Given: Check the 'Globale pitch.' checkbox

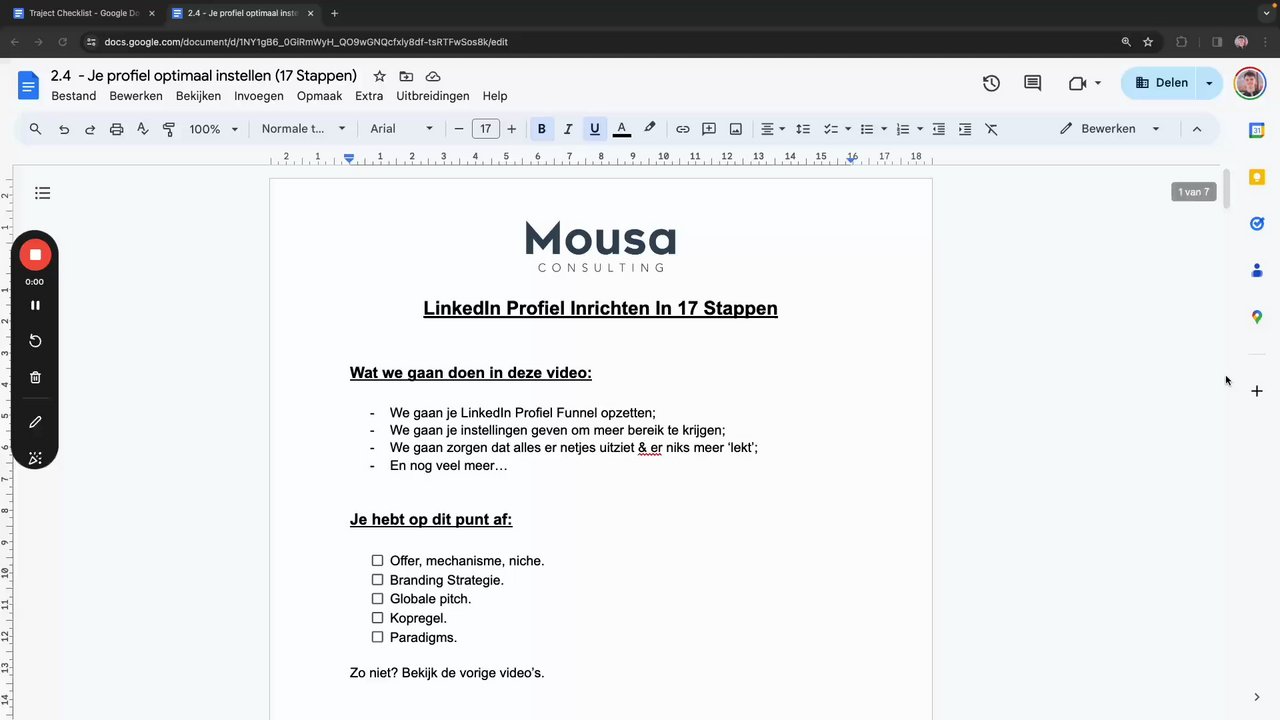Looking at the screenshot, I should tap(377, 599).
